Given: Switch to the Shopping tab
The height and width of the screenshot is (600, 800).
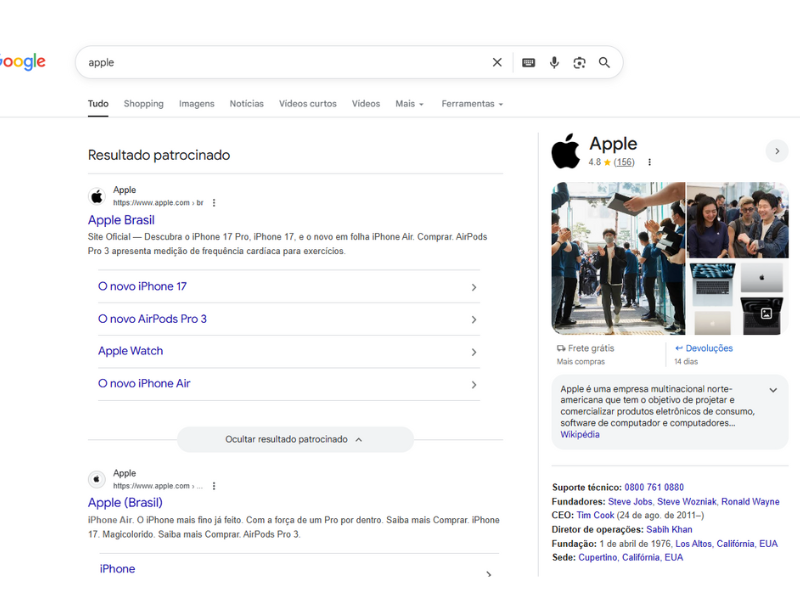Looking at the screenshot, I should tap(143, 104).
